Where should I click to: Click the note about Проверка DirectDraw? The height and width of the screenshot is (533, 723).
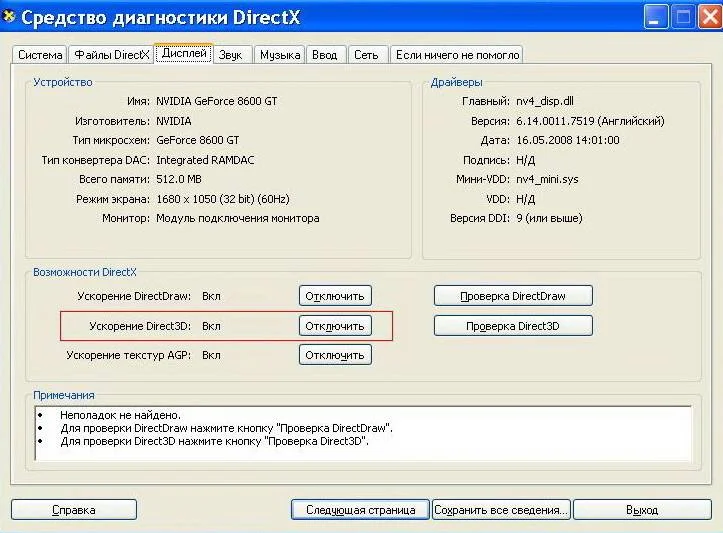(226, 428)
